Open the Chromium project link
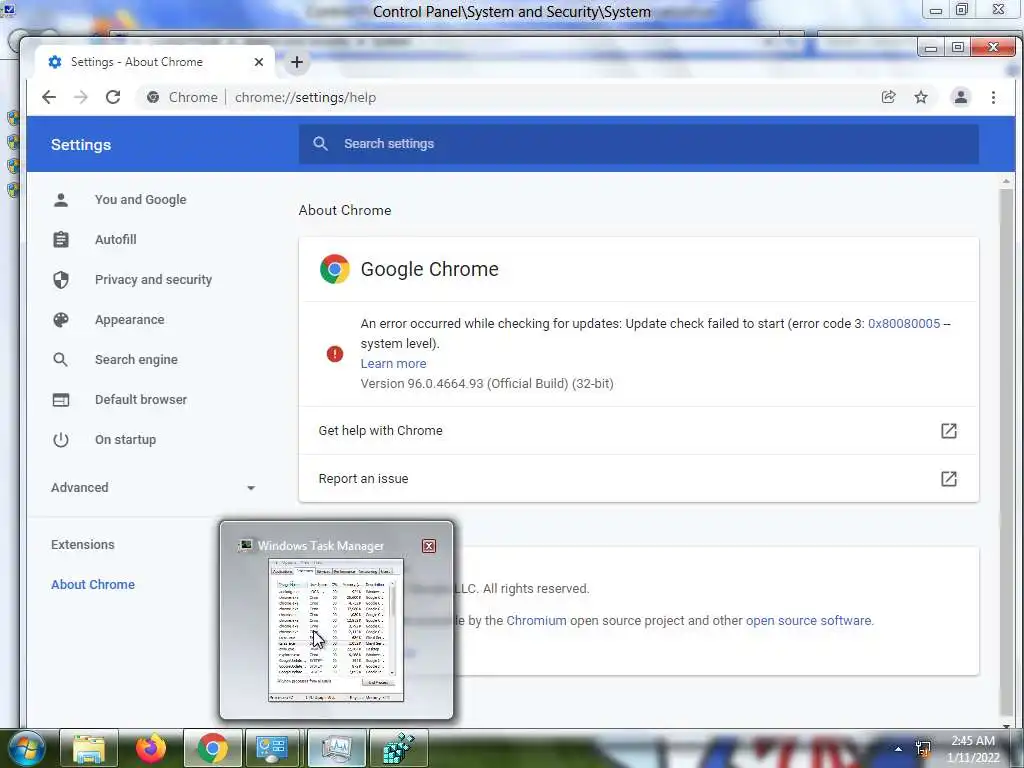Screen dimensions: 1024x768 [536, 620]
